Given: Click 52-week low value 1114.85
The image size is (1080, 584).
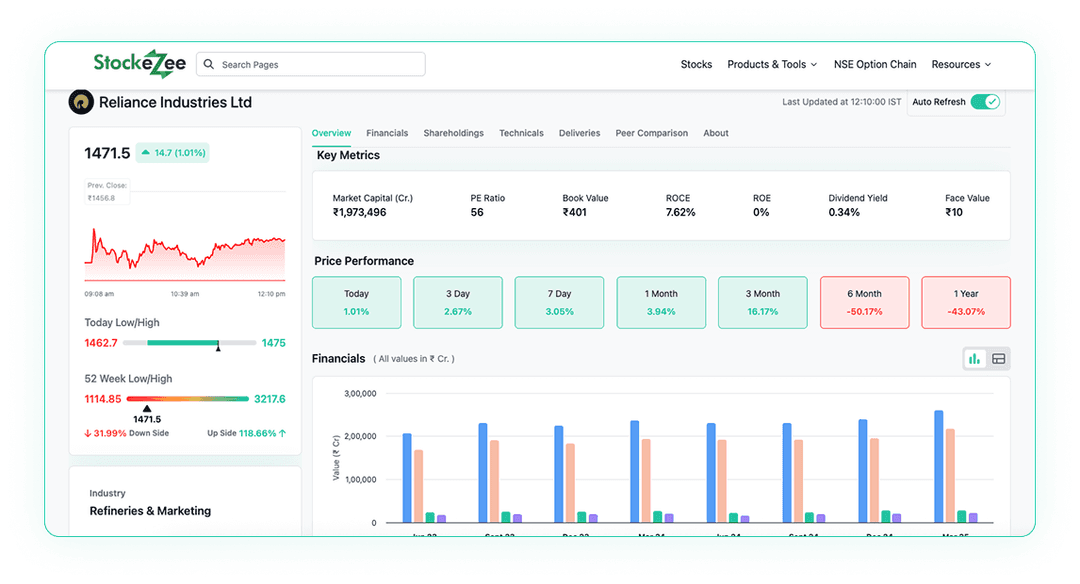Looking at the screenshot, I should pos(103,399).
